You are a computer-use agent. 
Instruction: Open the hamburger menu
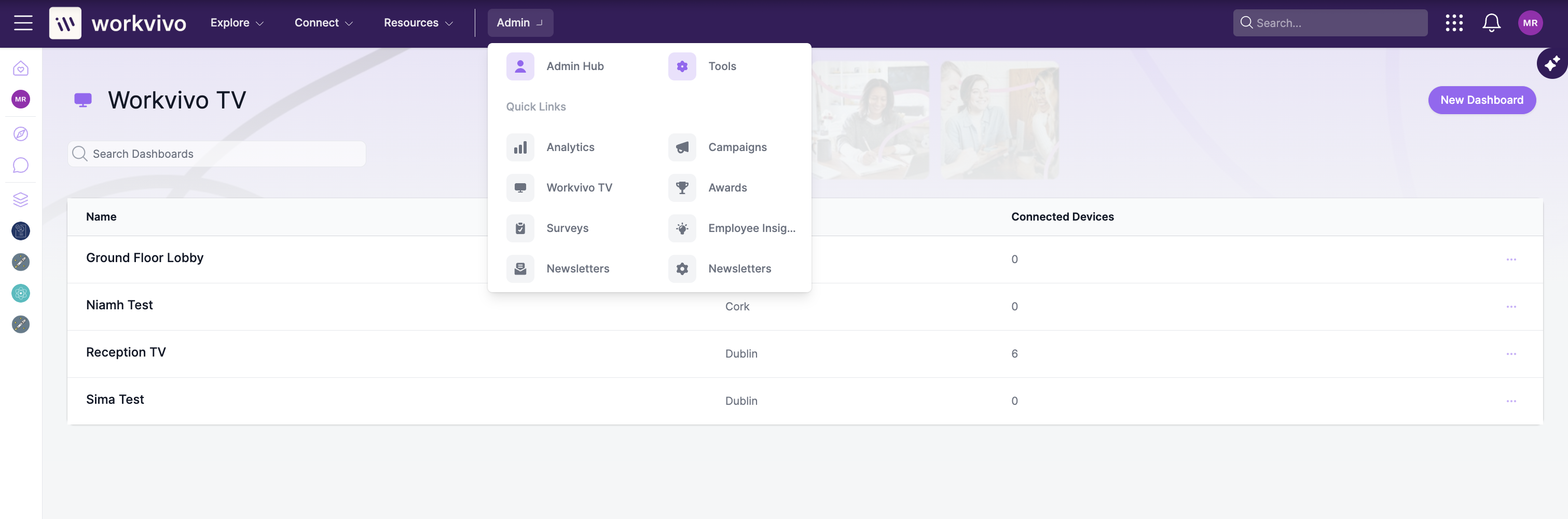point(23,23)
